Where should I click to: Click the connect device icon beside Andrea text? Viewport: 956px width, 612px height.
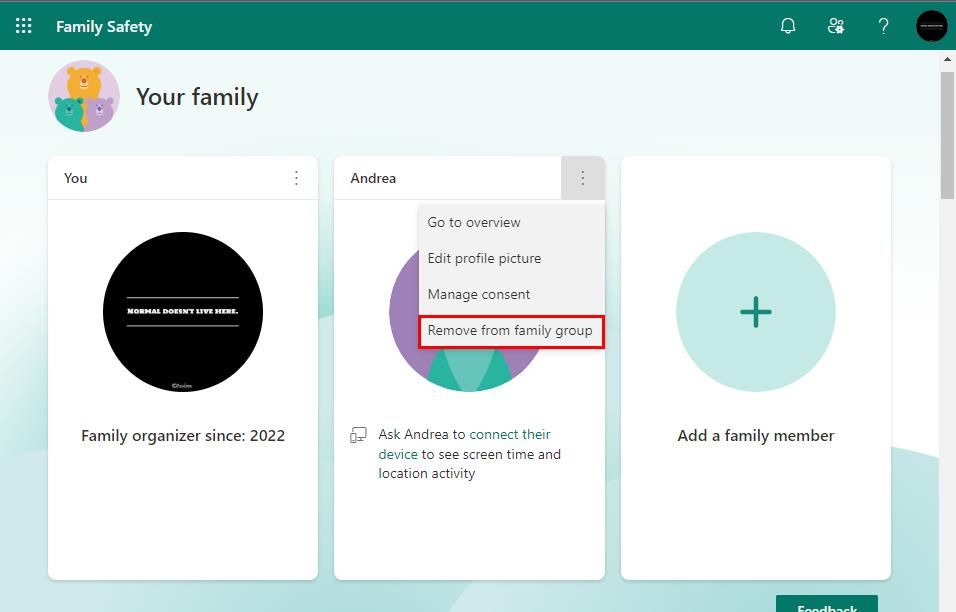coord(358,435)
